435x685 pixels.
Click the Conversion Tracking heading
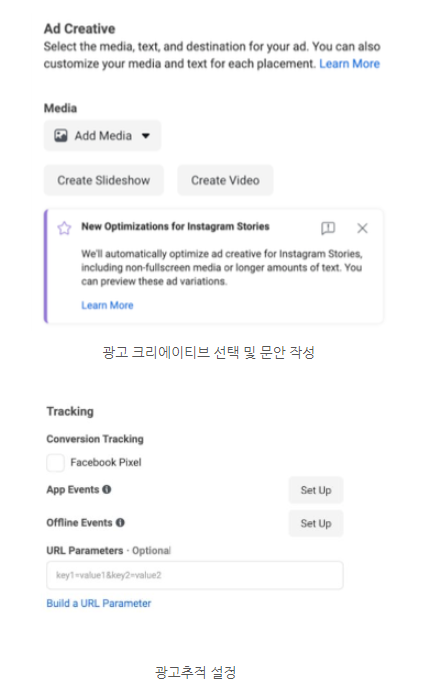[x=95, y=439]
